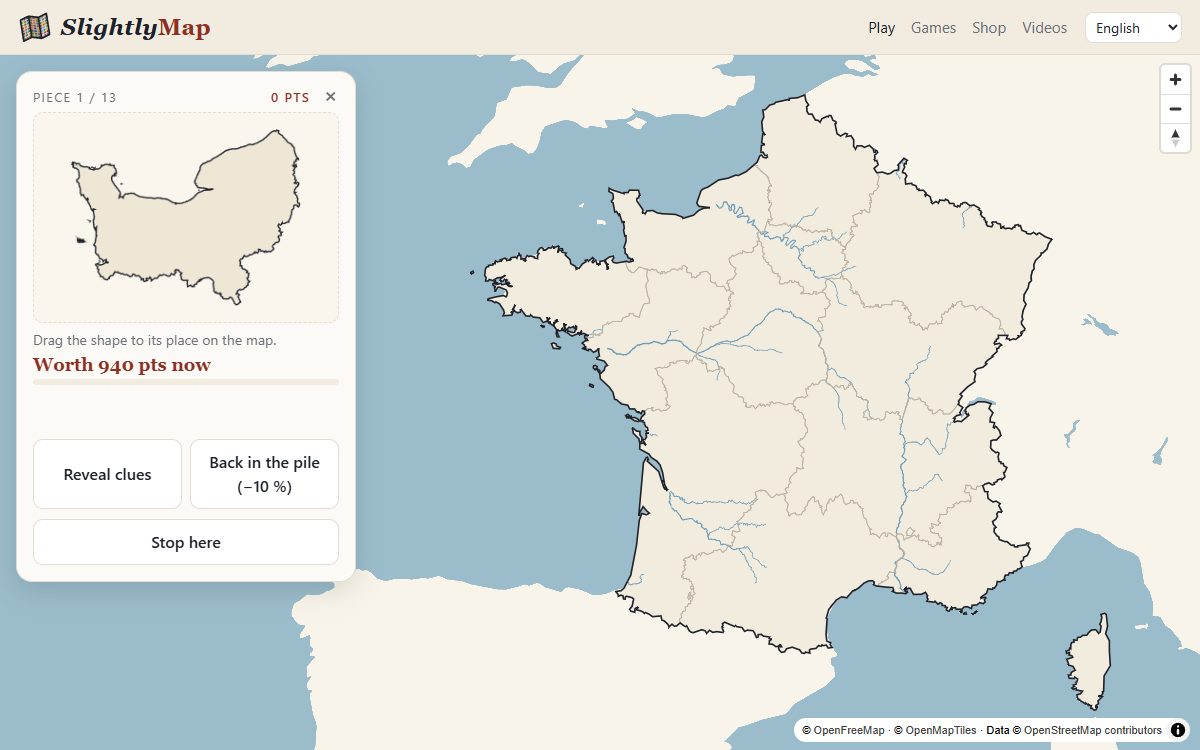Zoom in with the plus map control
The height and width of the screenshot is (750, 1200).
coord(1175,80)
